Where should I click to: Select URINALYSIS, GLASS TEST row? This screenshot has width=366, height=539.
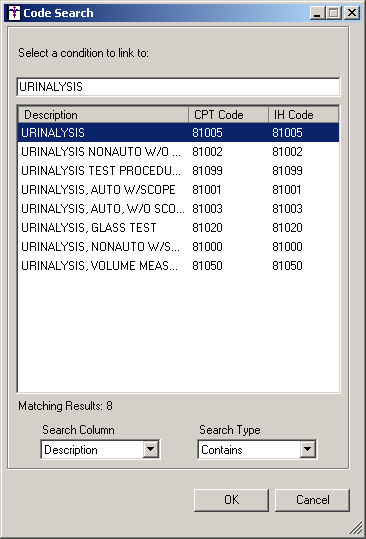coord(178,228)
